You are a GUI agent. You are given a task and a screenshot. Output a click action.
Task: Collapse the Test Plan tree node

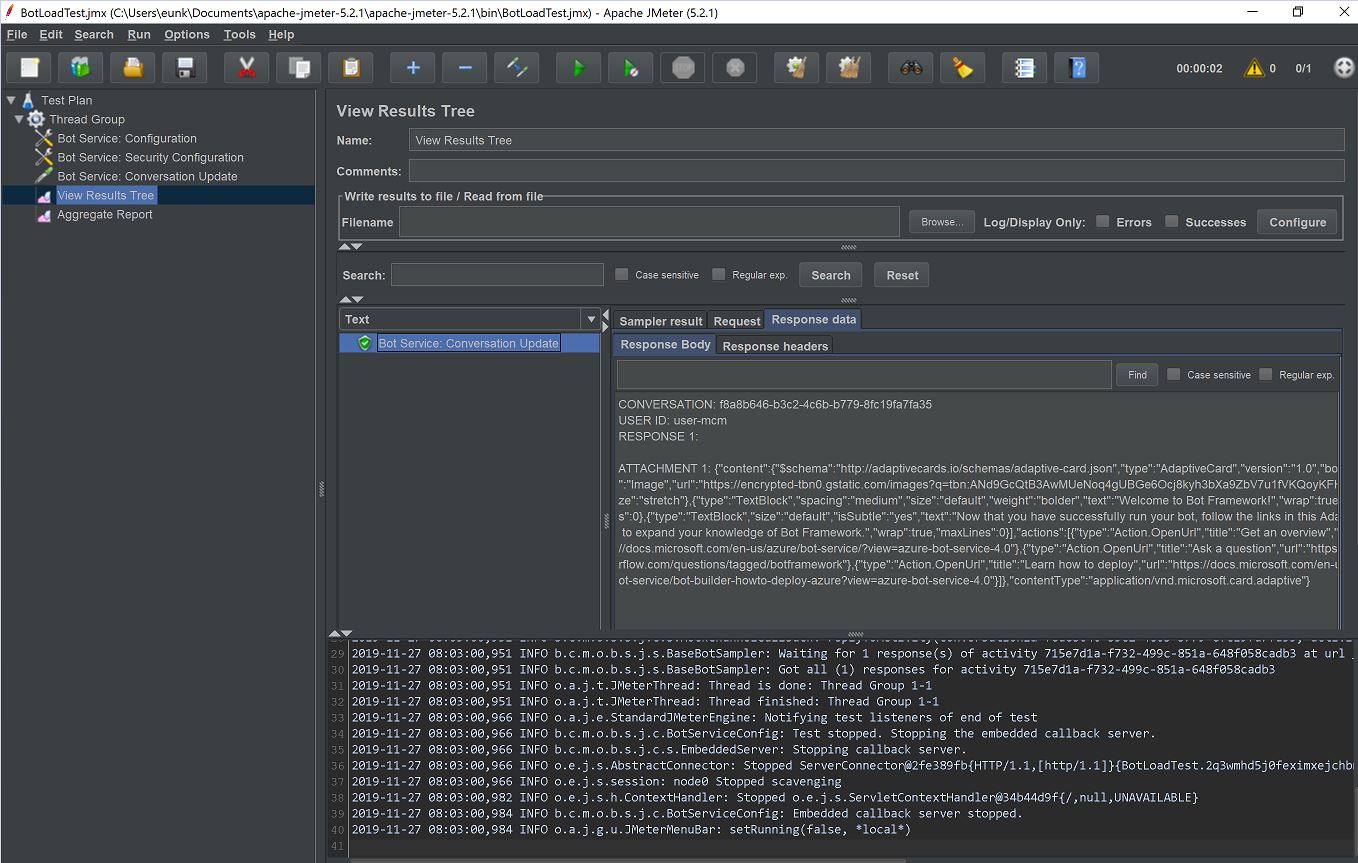[11, 100]
